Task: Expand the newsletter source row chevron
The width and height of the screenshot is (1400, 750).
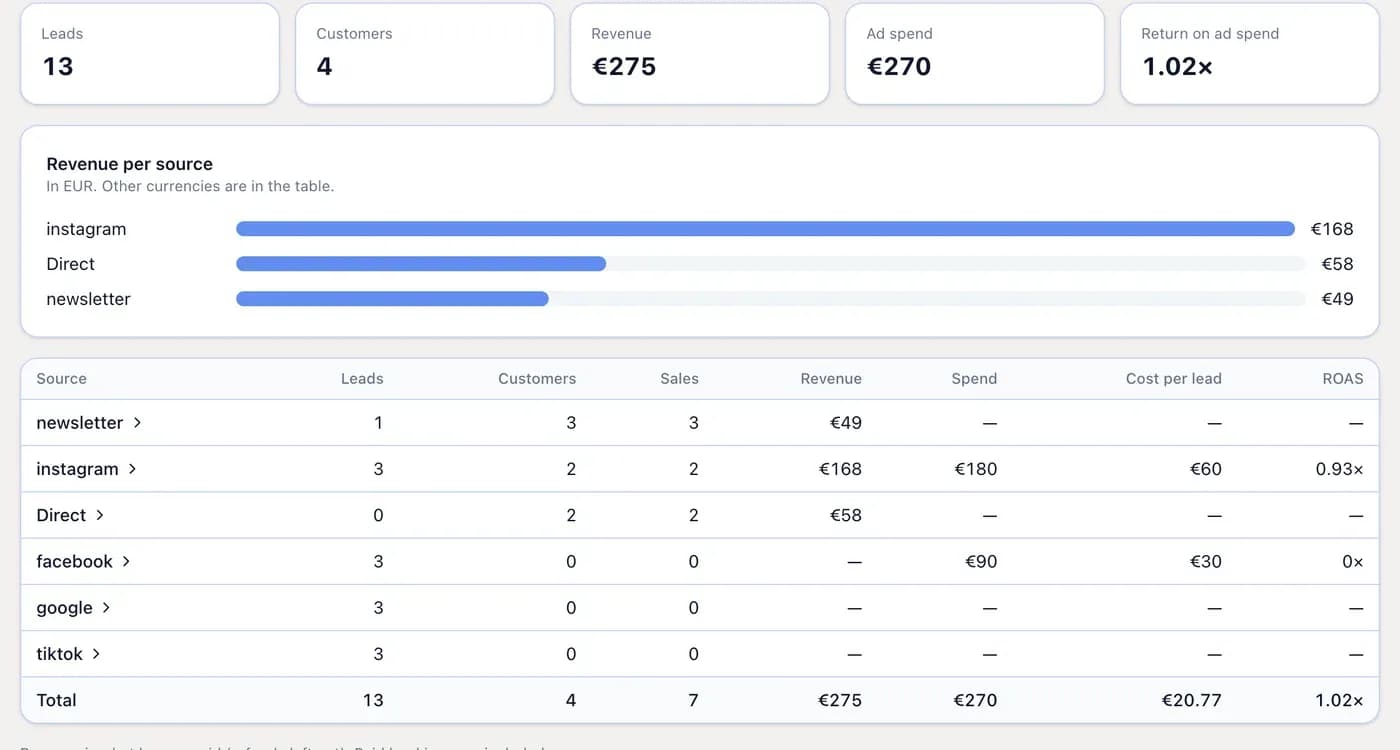Action: coord(137,423)
